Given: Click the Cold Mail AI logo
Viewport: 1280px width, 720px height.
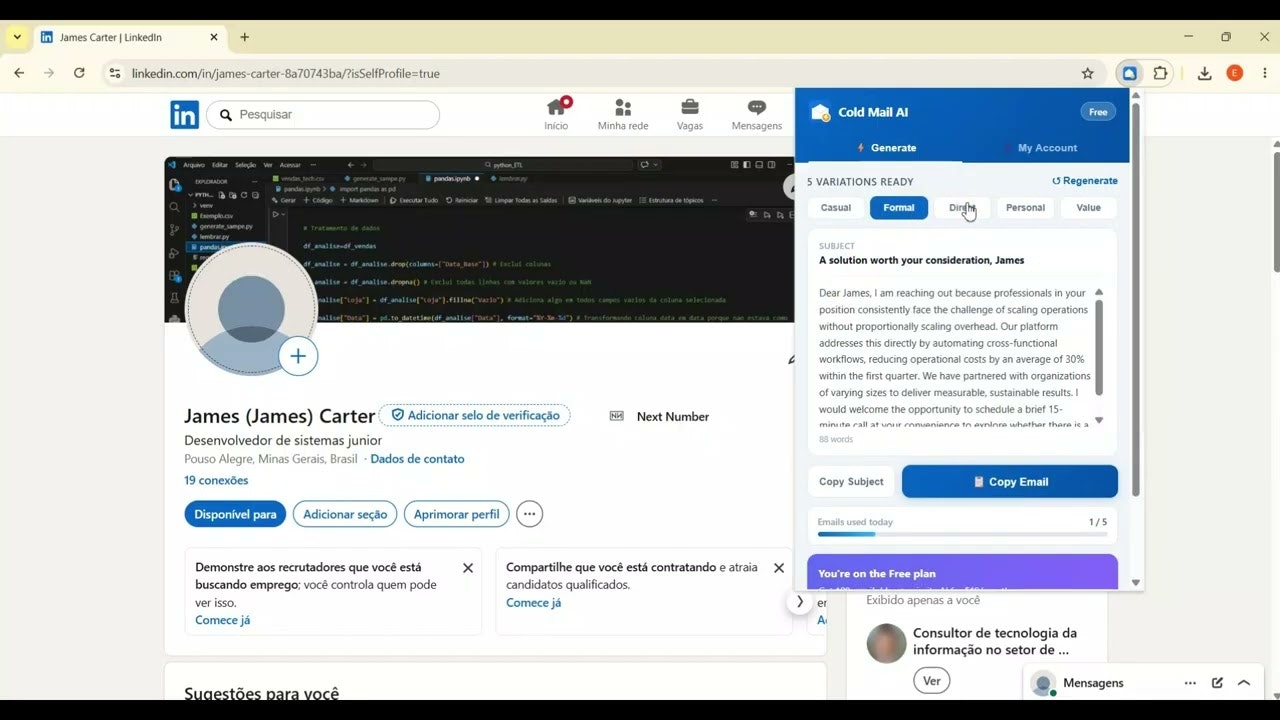Looking at the screenshot, I should pos(820,112).
